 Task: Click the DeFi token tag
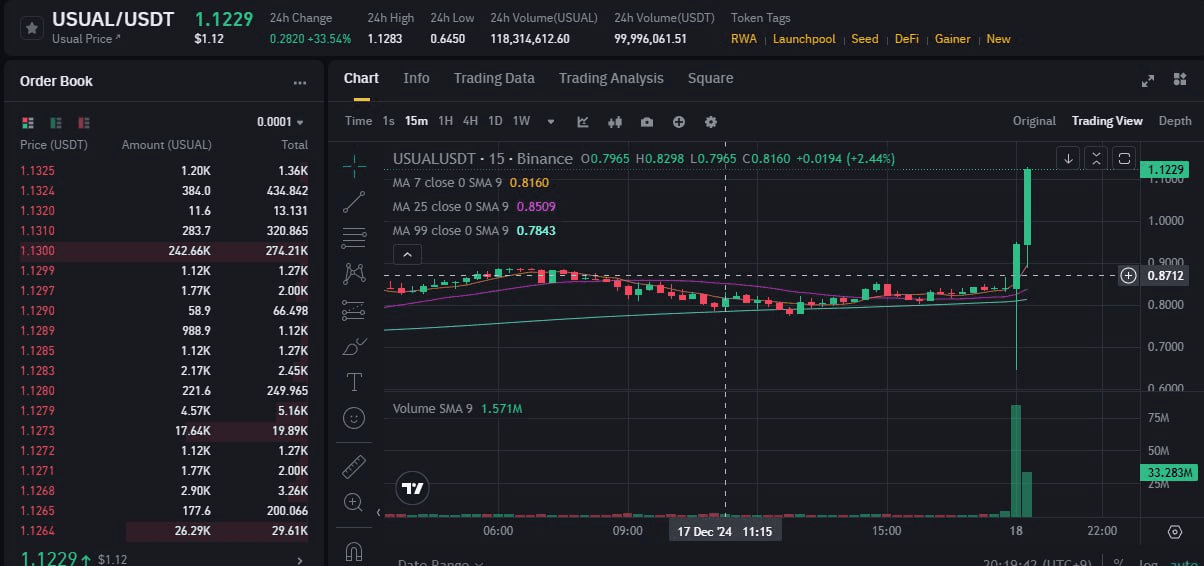(907, 39)
